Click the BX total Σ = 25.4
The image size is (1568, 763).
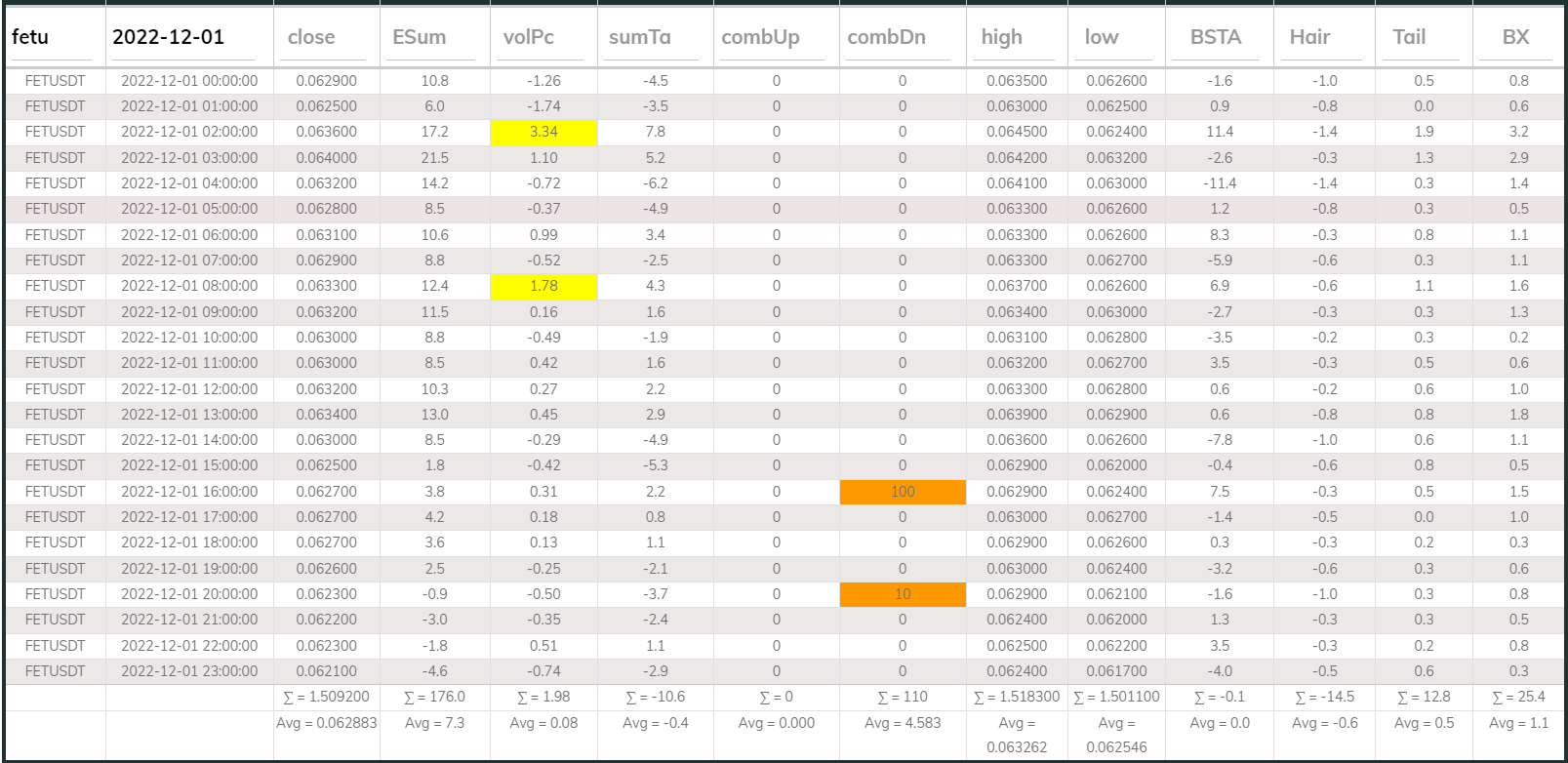pyautogui.click(x=1519, y=697)
